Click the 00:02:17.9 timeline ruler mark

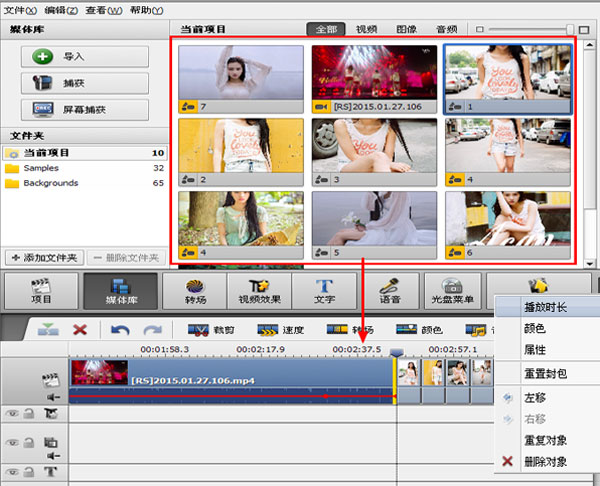(260, 349)
